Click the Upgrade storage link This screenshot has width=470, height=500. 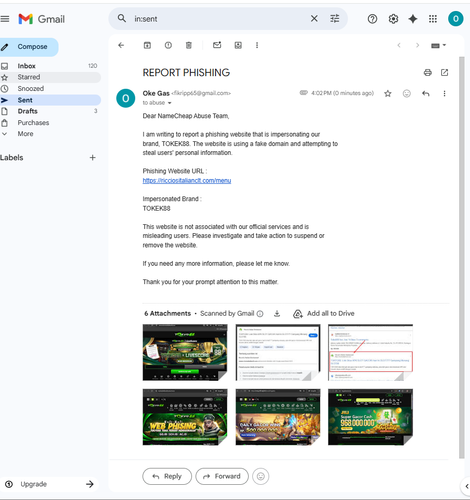(x=49, y=484)
